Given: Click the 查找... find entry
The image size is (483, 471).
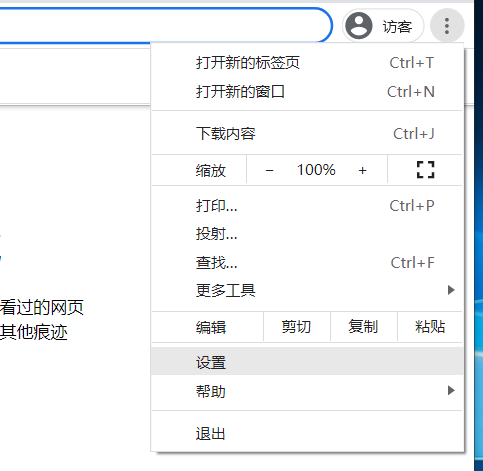Looking at the screenshot, I should tap(307, 263).
